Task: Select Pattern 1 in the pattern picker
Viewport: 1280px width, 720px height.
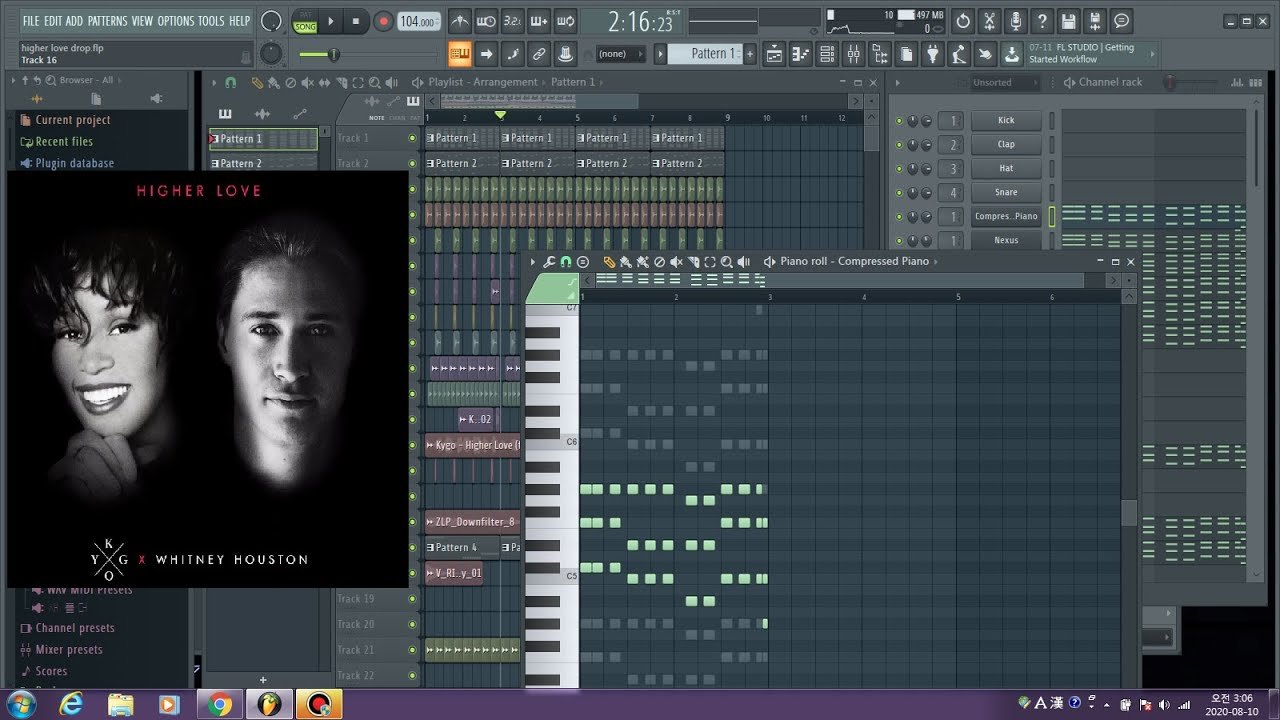Action: [x=263, y=139]
